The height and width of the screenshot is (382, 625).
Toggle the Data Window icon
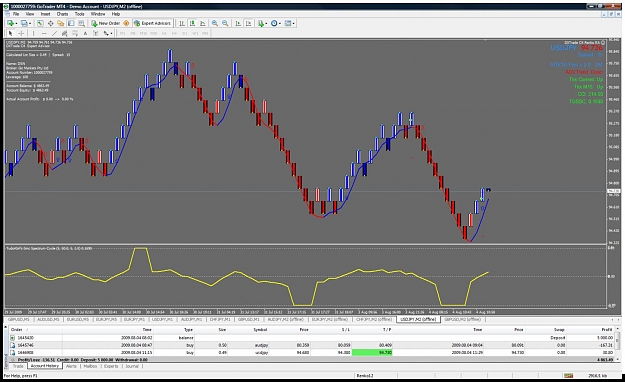coord(50,23)
